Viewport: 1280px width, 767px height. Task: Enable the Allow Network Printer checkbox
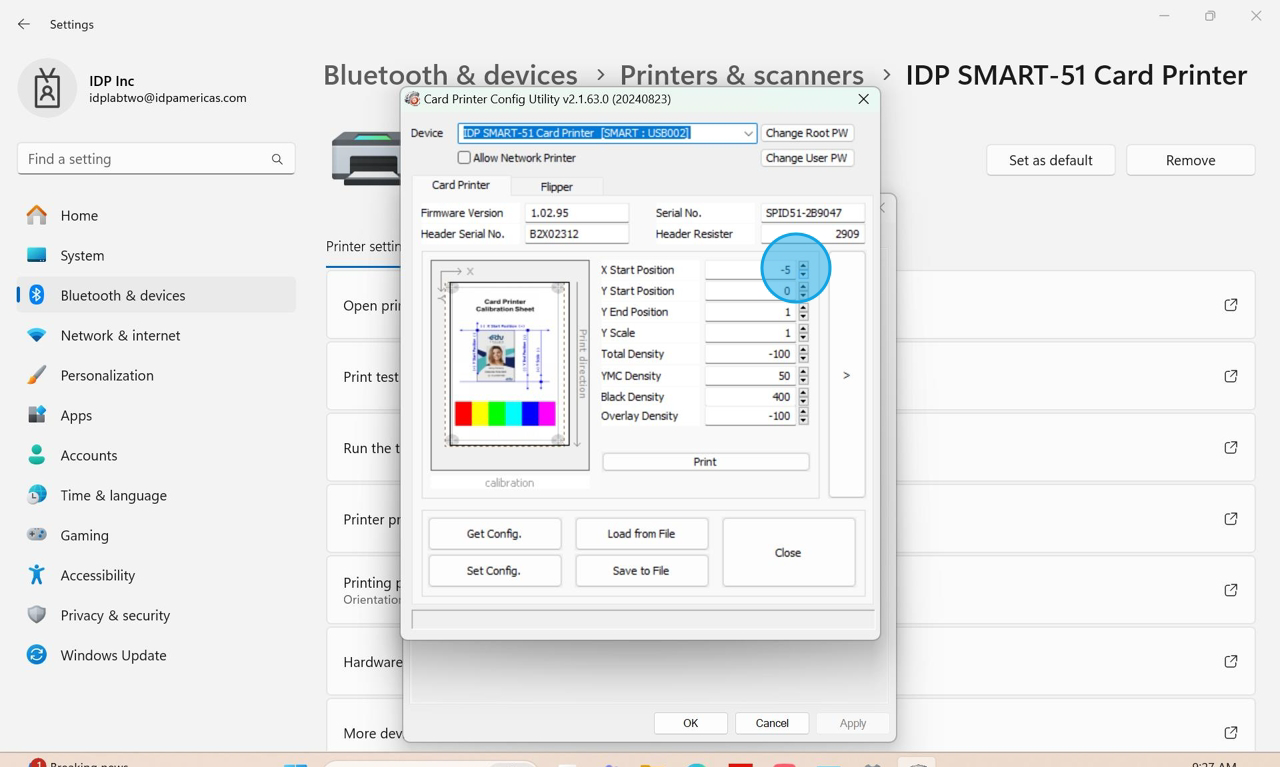coord(464,157)
